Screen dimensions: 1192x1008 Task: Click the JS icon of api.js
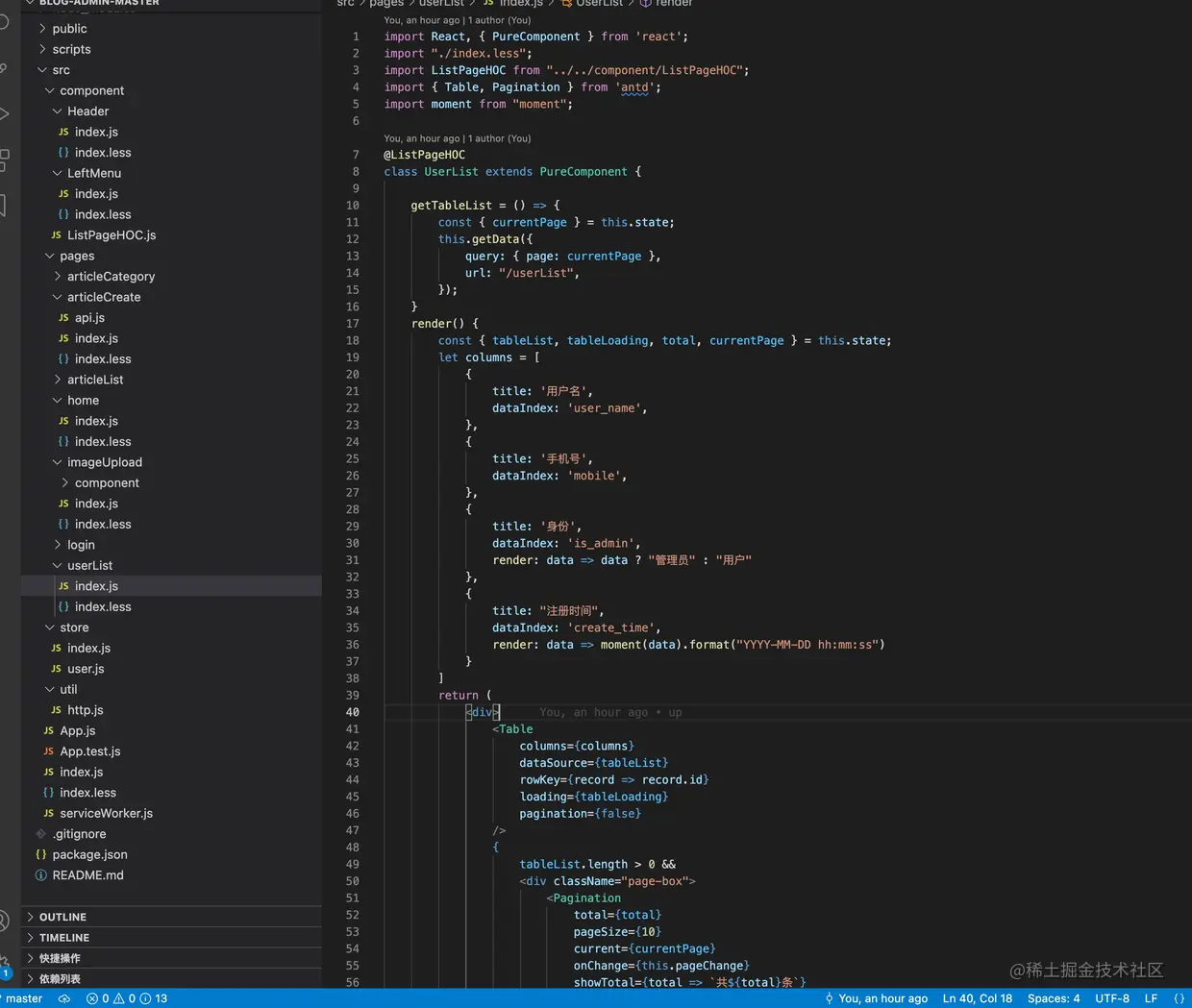[x=63, y=318]
